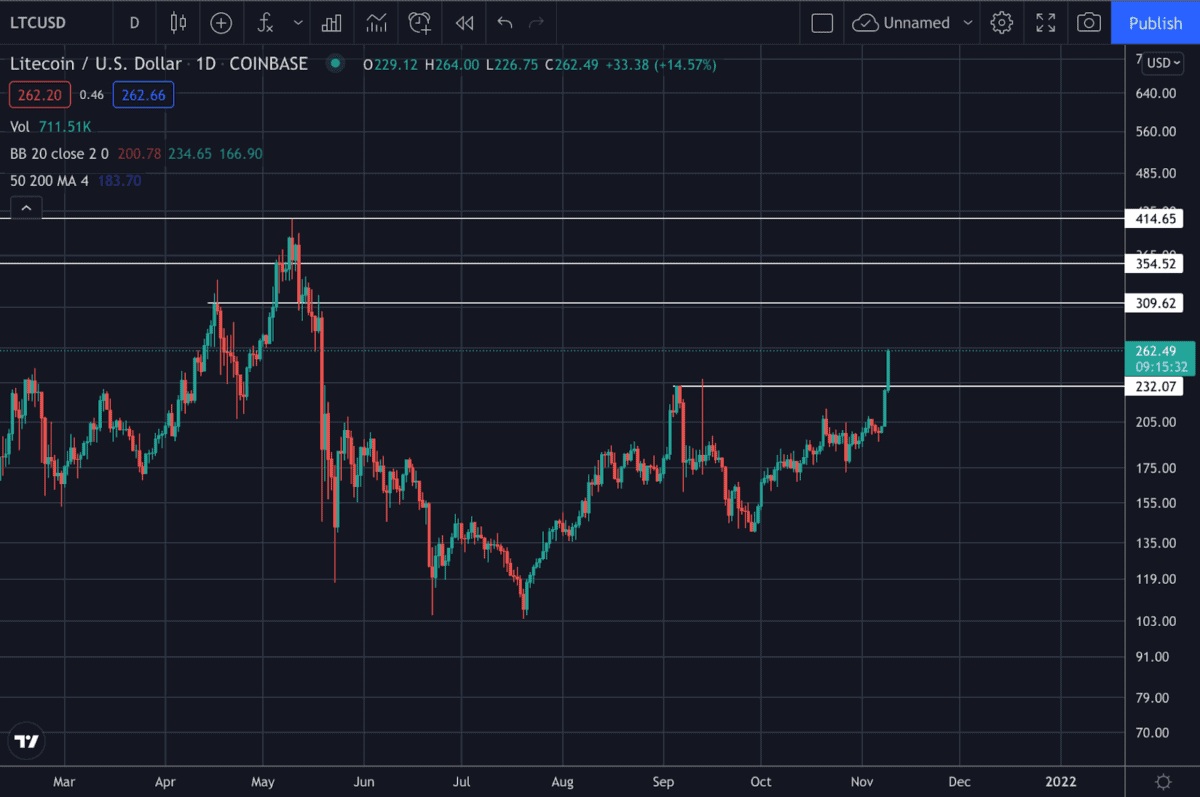
Task: Click the select layout square icon
Action: 822,22
